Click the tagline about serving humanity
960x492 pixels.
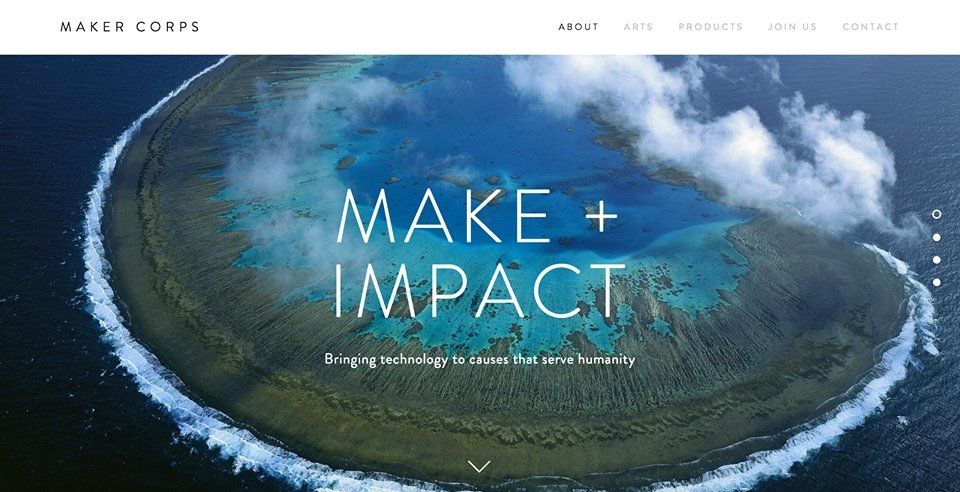click(x=479, y=359)
